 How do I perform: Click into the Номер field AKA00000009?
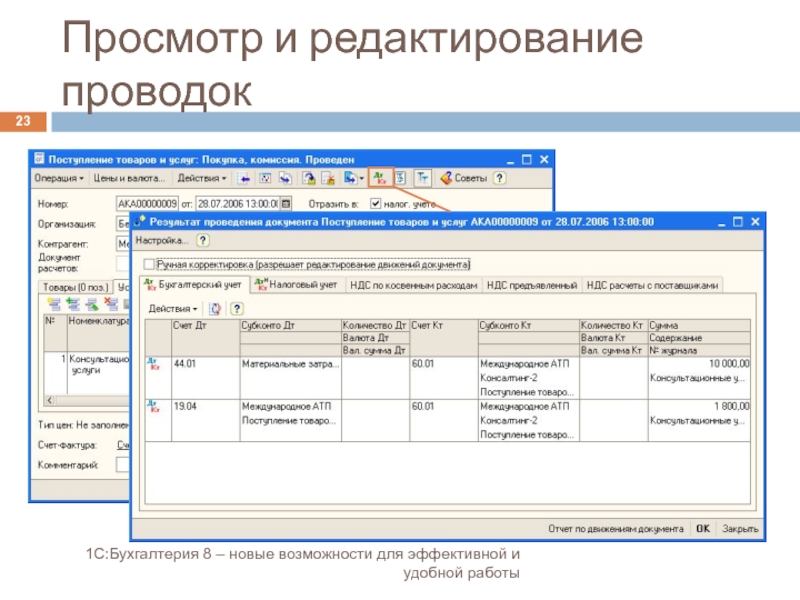pyautogui.click(x=147, y=204)
